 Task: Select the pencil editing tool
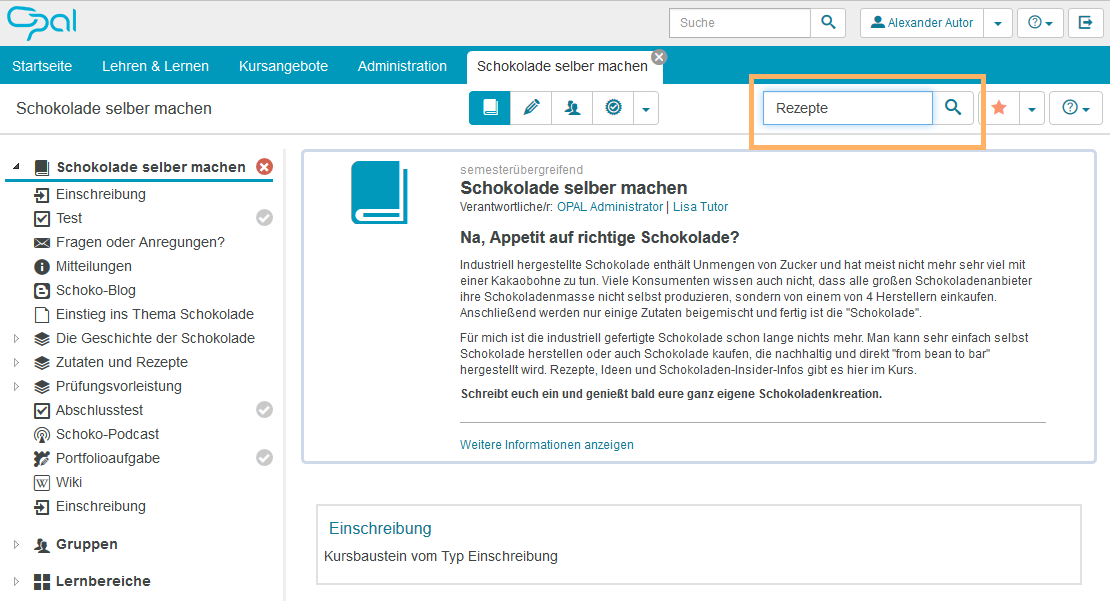530,107
